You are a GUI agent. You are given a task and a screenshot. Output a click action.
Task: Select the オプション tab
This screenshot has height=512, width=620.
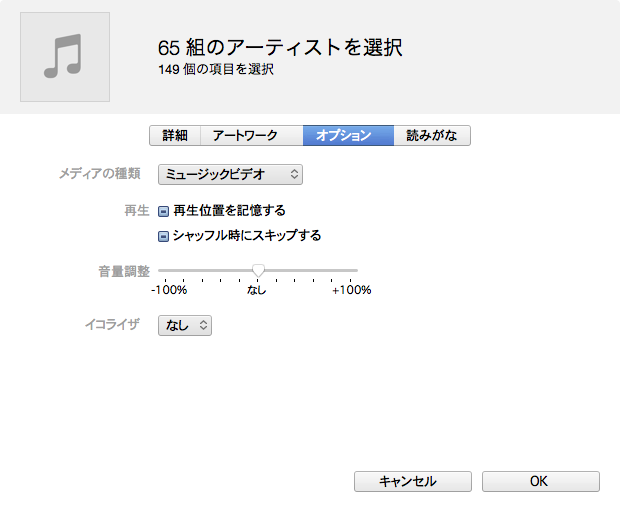tap(348, 136)
